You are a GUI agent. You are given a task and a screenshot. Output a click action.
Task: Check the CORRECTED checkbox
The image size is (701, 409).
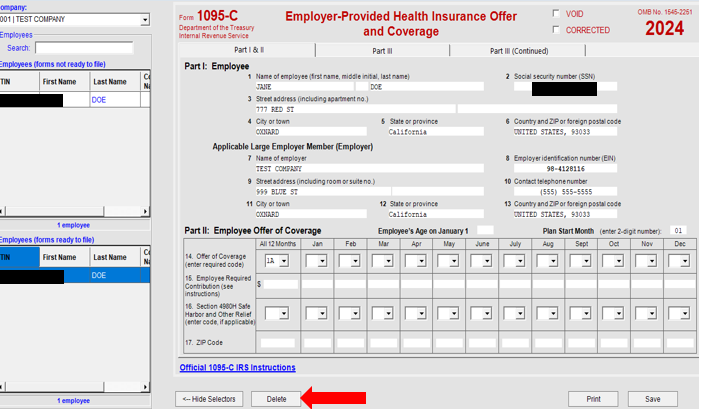(x=556, y=30)
